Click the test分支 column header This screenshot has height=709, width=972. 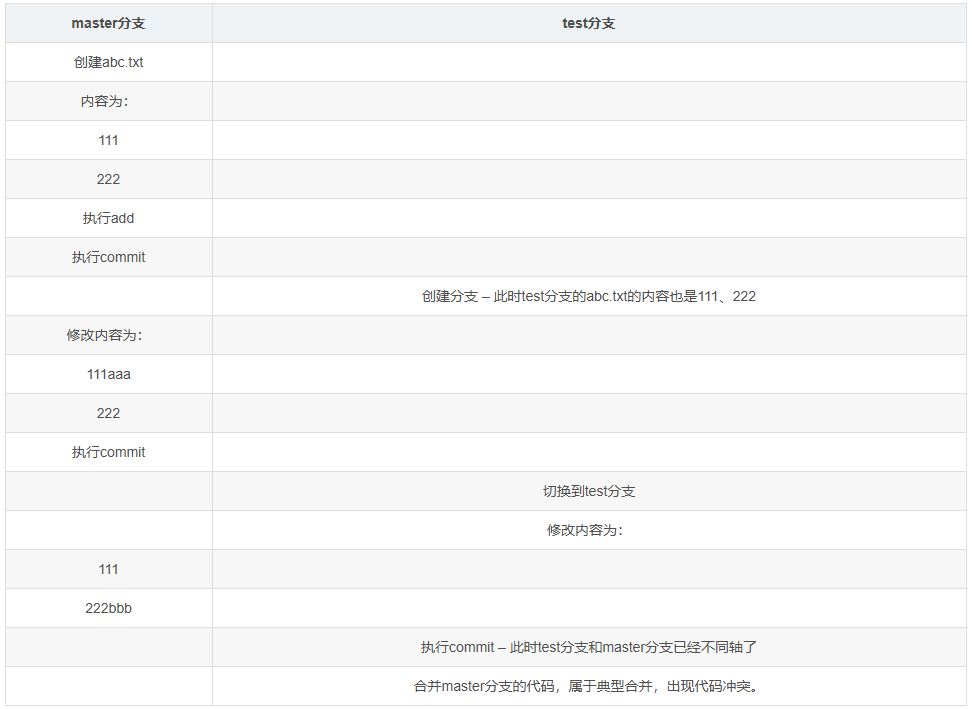[588, 23]
